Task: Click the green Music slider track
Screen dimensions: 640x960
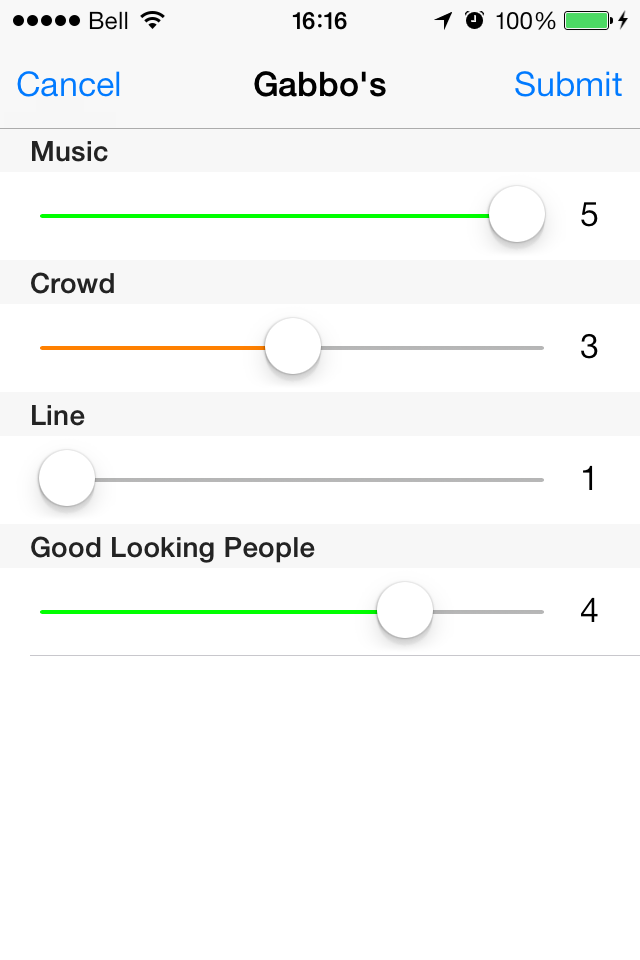Action: point(265,216)
